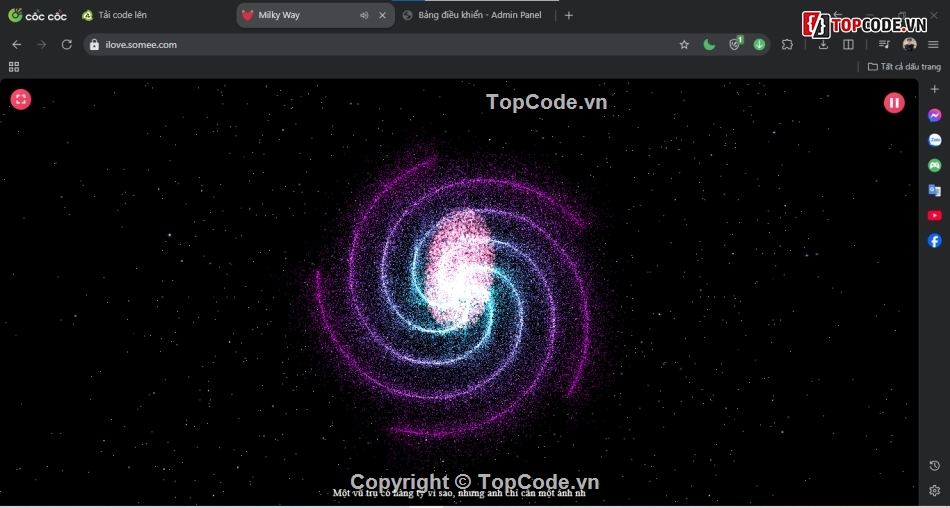Image resolution: width=950 pixels, height=508 pixels.
Task: Open the extensions puzzle menu
Action: 787,44
